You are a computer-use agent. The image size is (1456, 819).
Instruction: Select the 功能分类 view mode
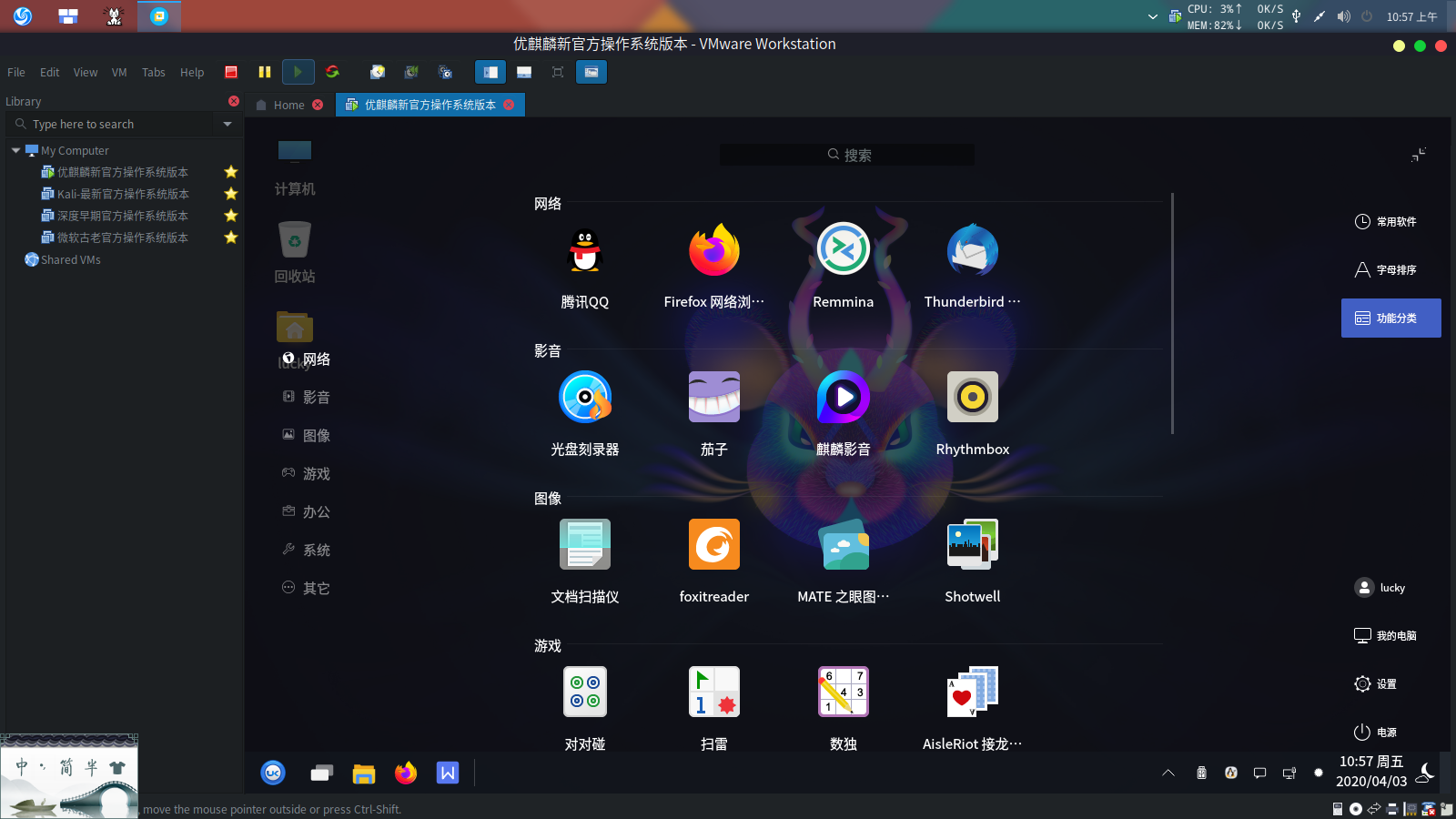[x=1390, y=318]
